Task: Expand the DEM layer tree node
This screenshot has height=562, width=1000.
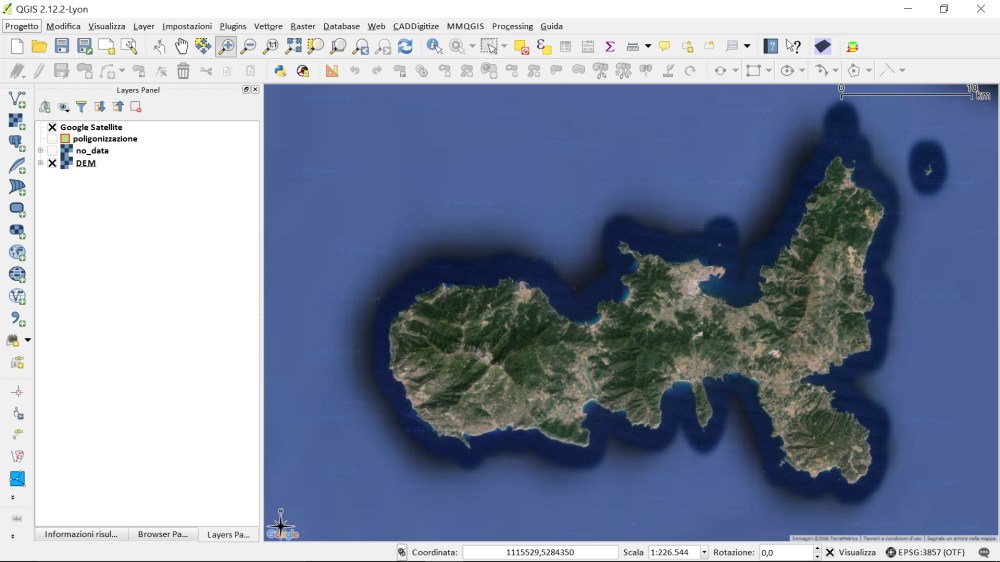Action: (x=41, y=163)
